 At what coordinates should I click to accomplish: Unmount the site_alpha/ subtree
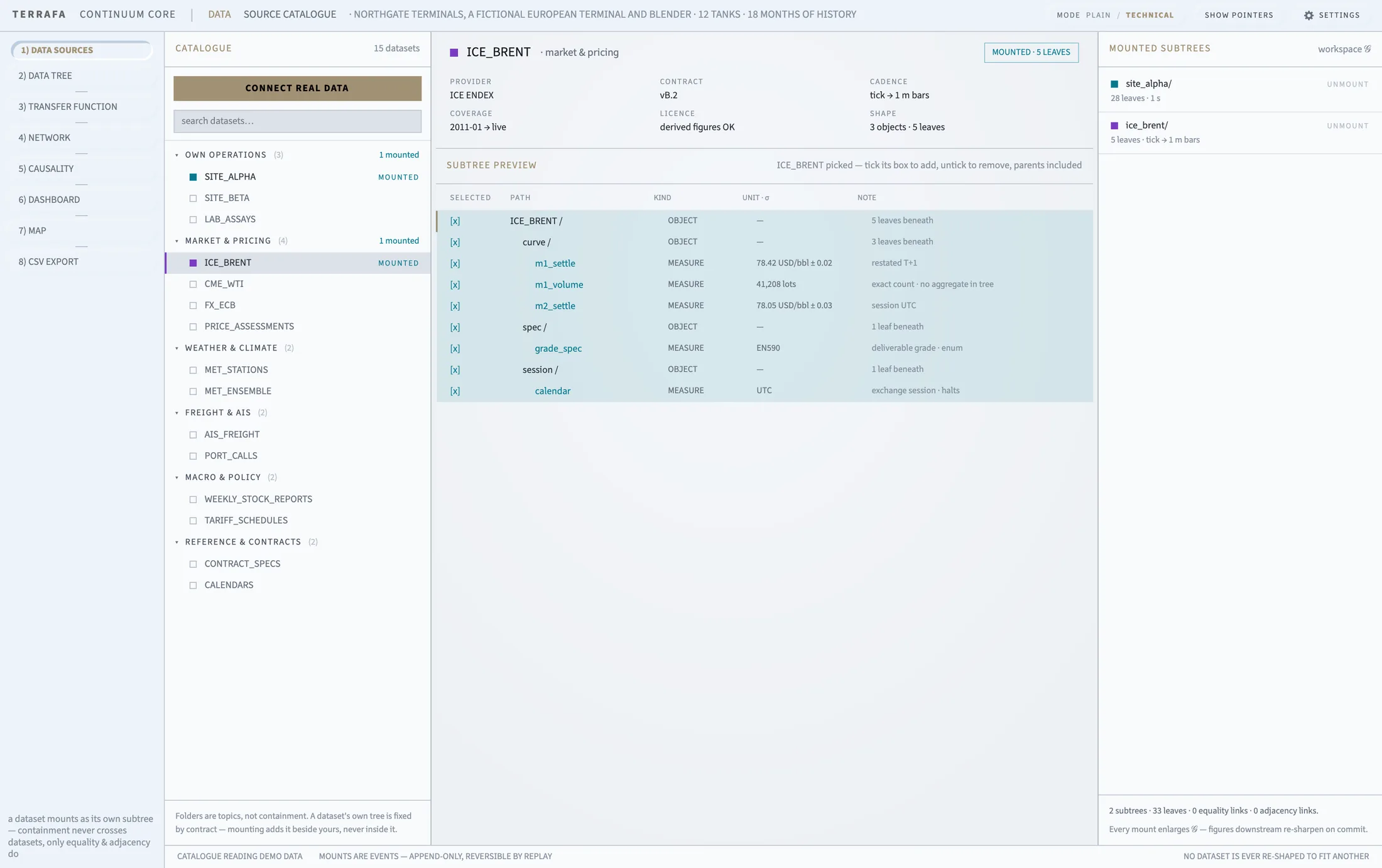(1347, 85)
